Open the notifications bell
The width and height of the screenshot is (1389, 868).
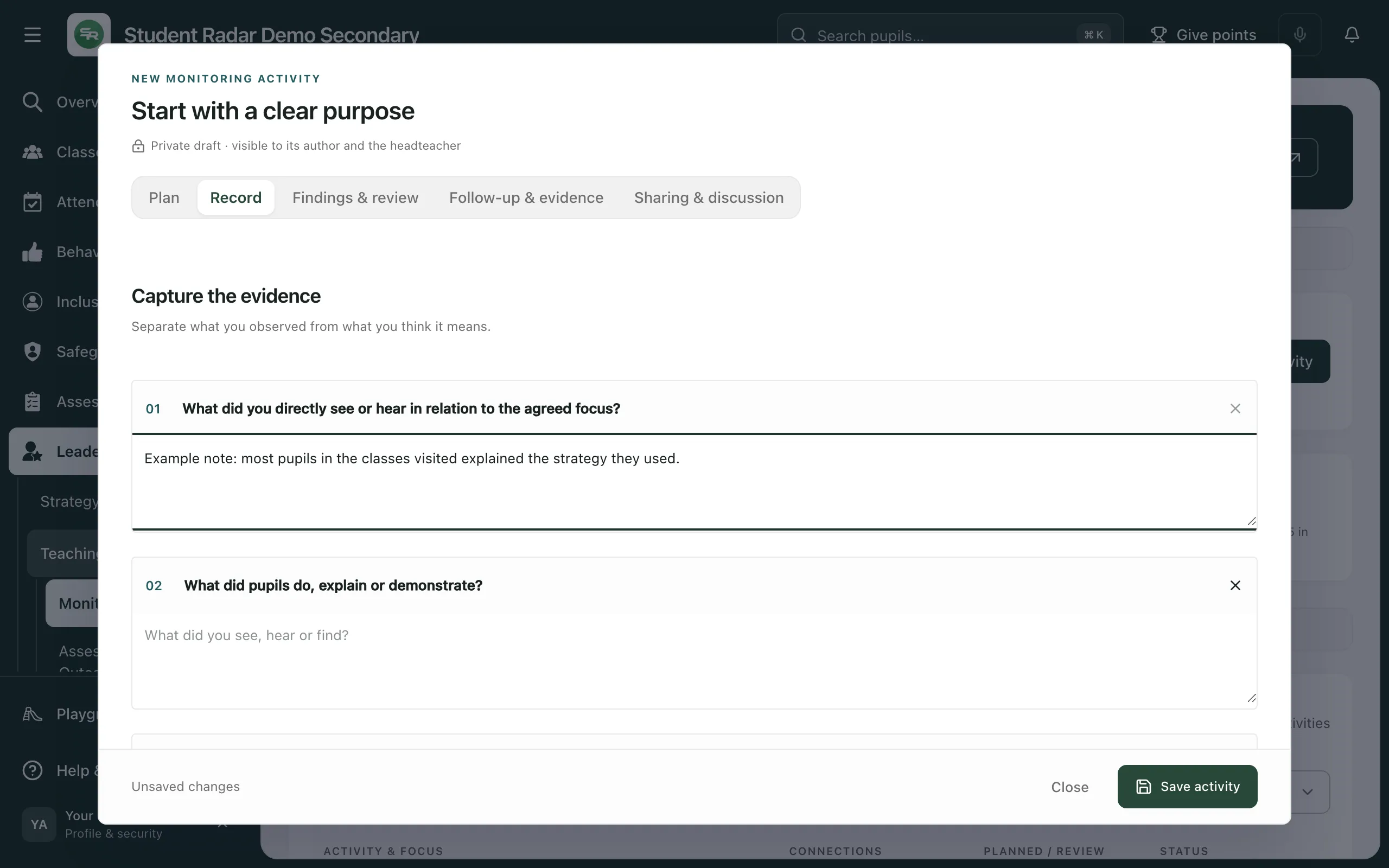(1352, 34)
